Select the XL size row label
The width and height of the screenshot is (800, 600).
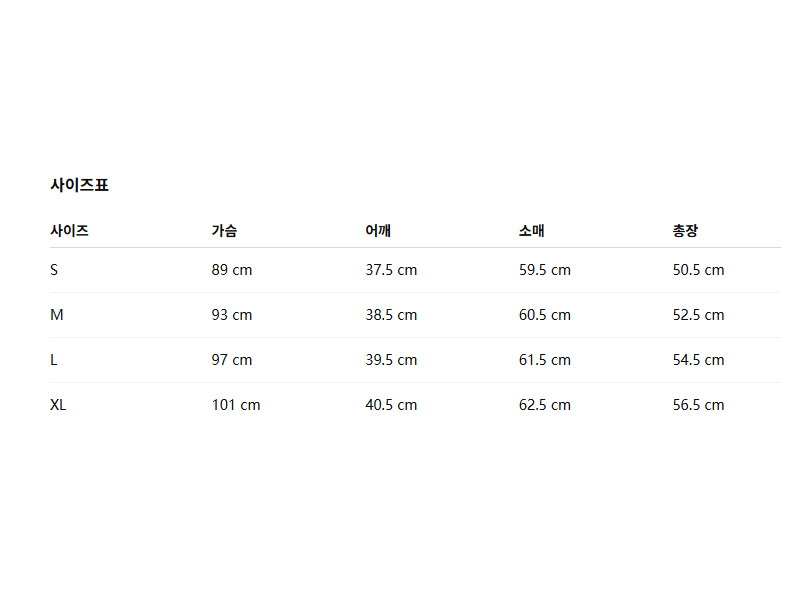coord(58,405)
